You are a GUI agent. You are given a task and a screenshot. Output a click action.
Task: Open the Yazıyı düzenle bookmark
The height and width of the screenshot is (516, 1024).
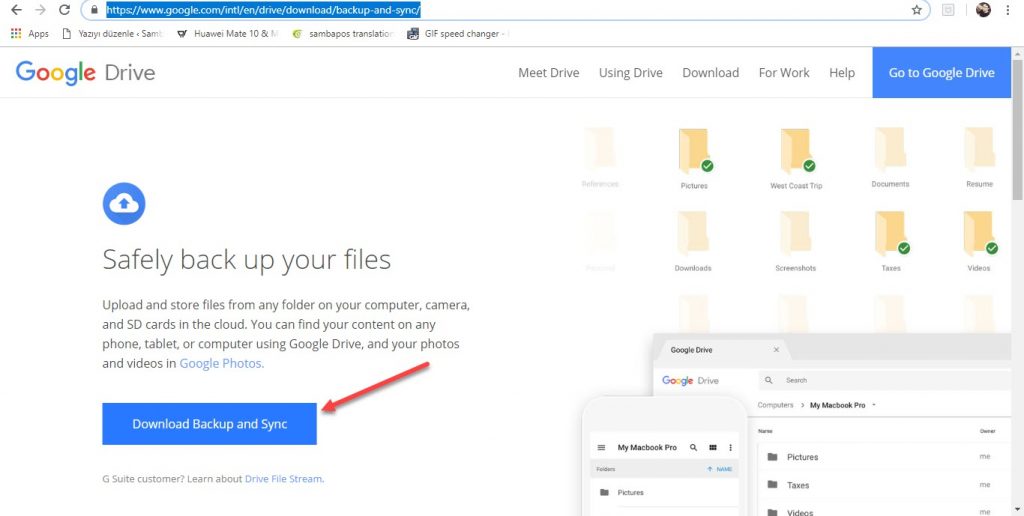coord(114,34)
